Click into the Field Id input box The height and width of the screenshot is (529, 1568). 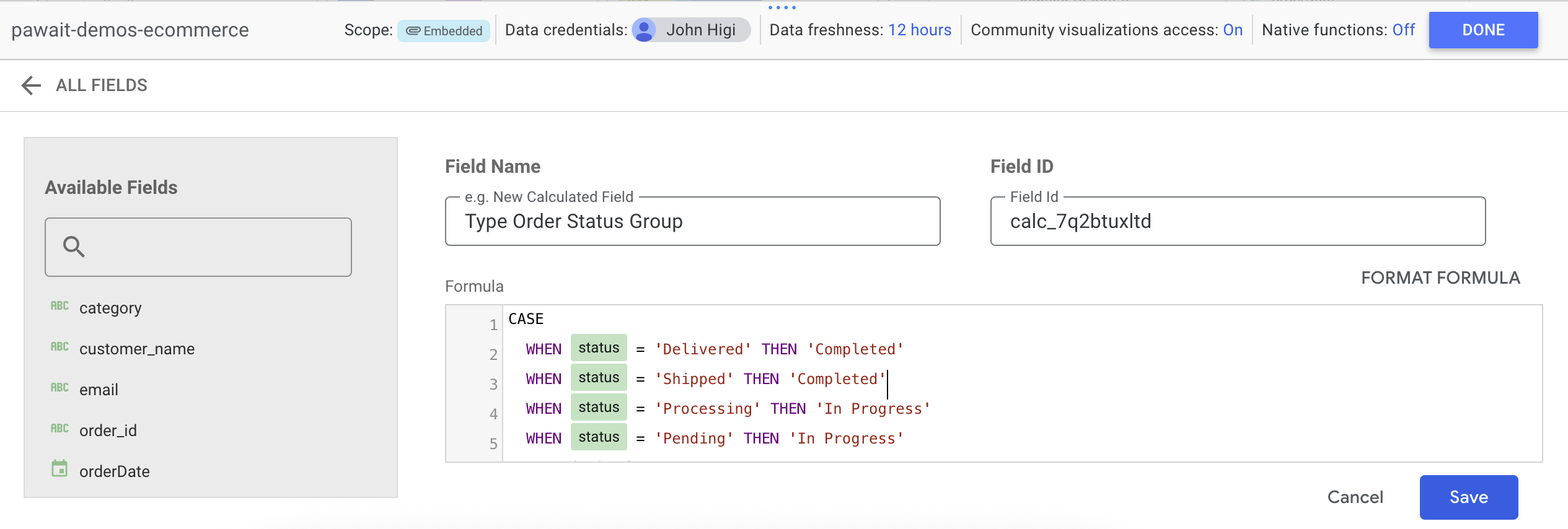(x=1237, y=222)
